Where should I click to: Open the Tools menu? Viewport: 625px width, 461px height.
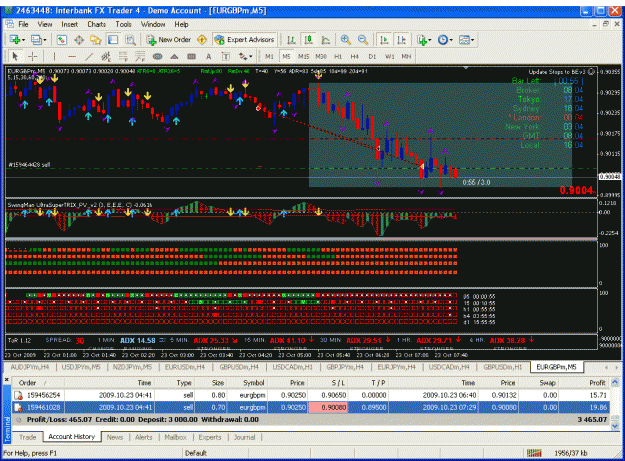[x=123, y=24]
